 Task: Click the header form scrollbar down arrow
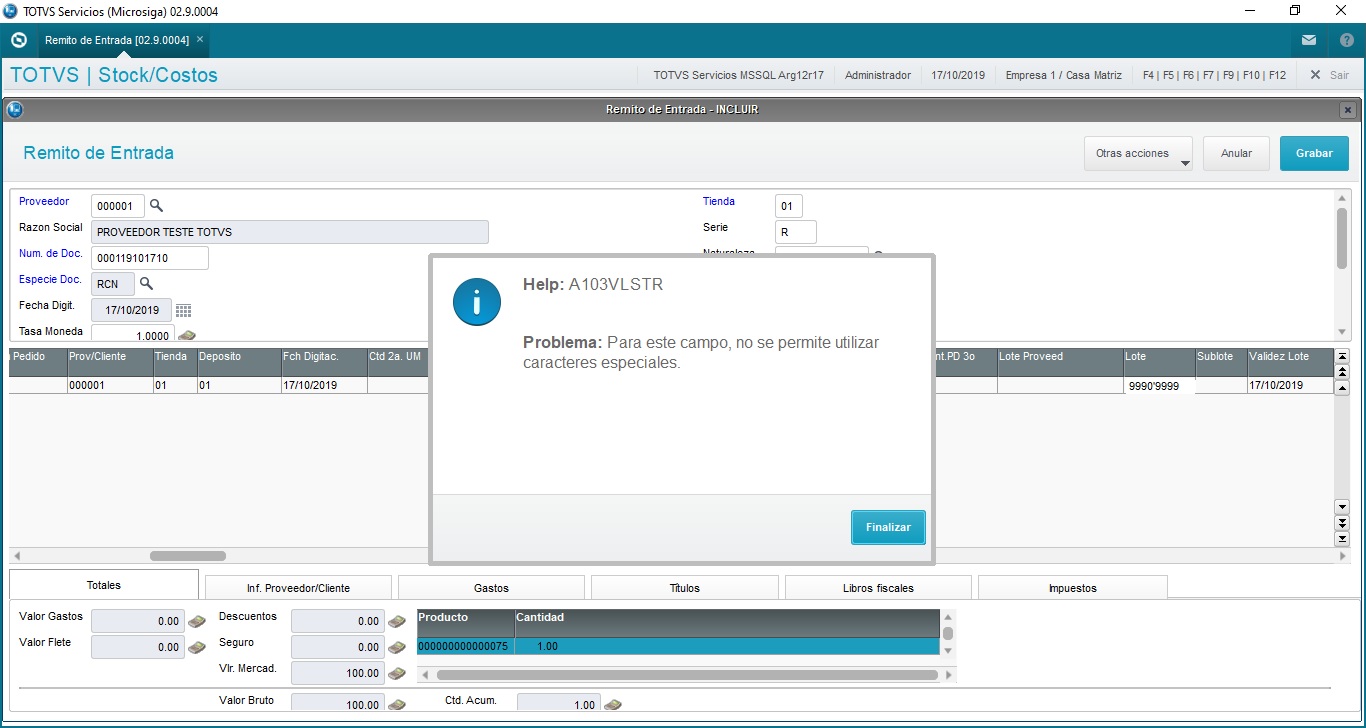point(1342,332)
